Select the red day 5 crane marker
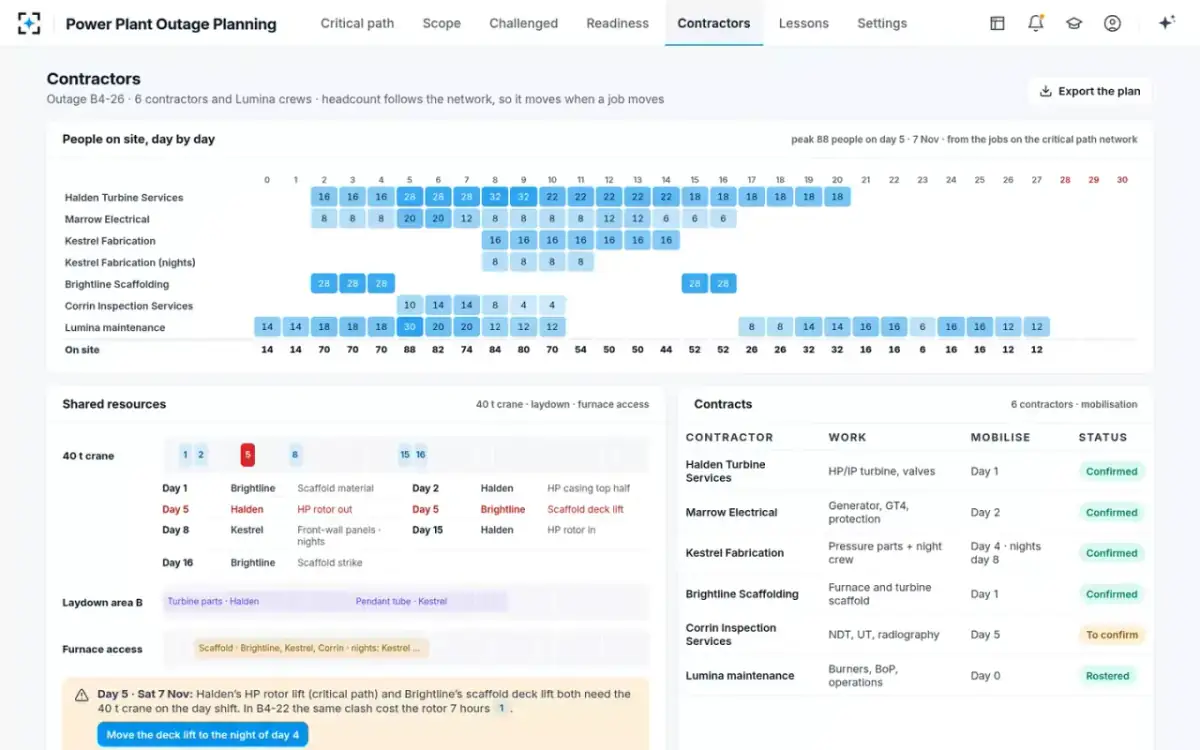Screen dimensions: 1200x750 [x=247, y=455]
